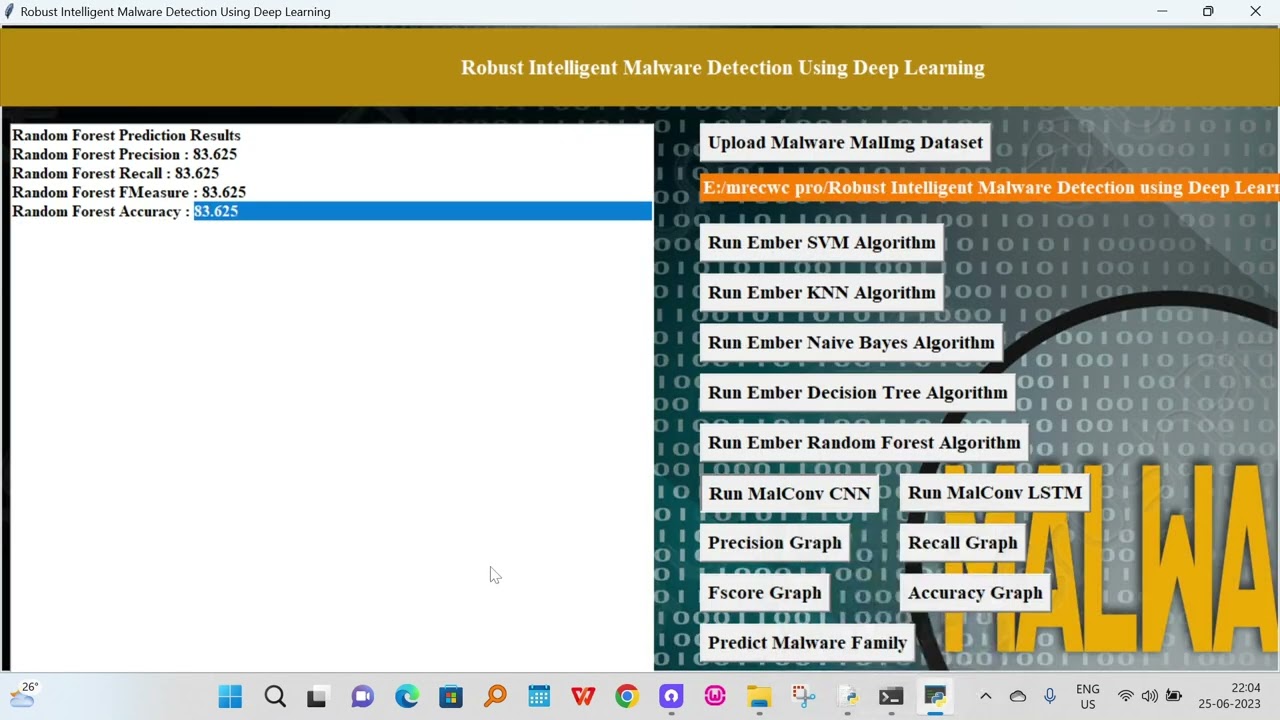Viewport: 1280px width, 720px height.
Task: Open ENG US language switcher
Action: [1088, 696]
